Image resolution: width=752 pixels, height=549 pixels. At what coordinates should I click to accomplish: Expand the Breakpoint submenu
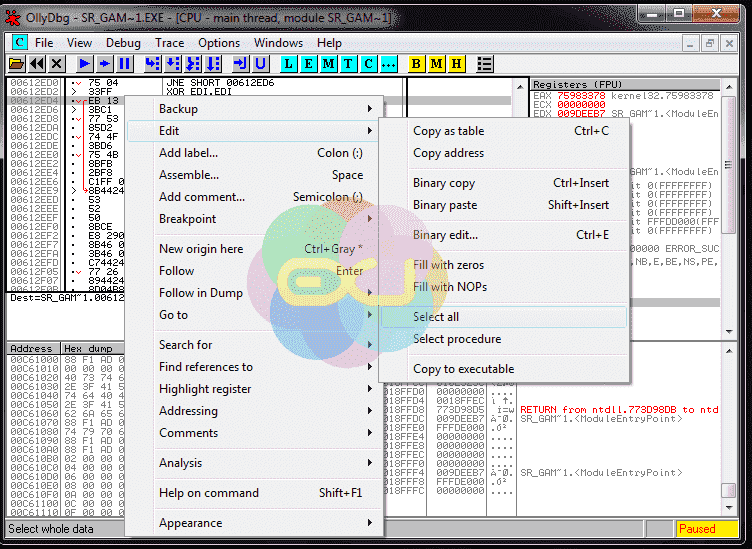click(x=255, y=219)
